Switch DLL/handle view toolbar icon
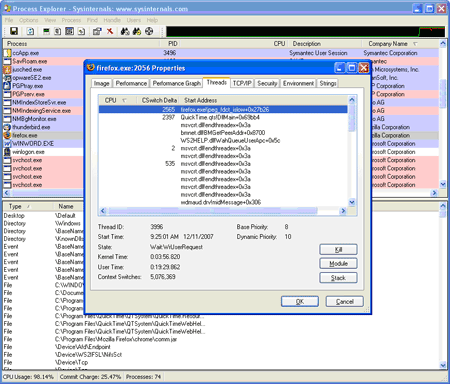Viewport: 450px width, 384px height. pyautogui.click(x=81, y=31)
